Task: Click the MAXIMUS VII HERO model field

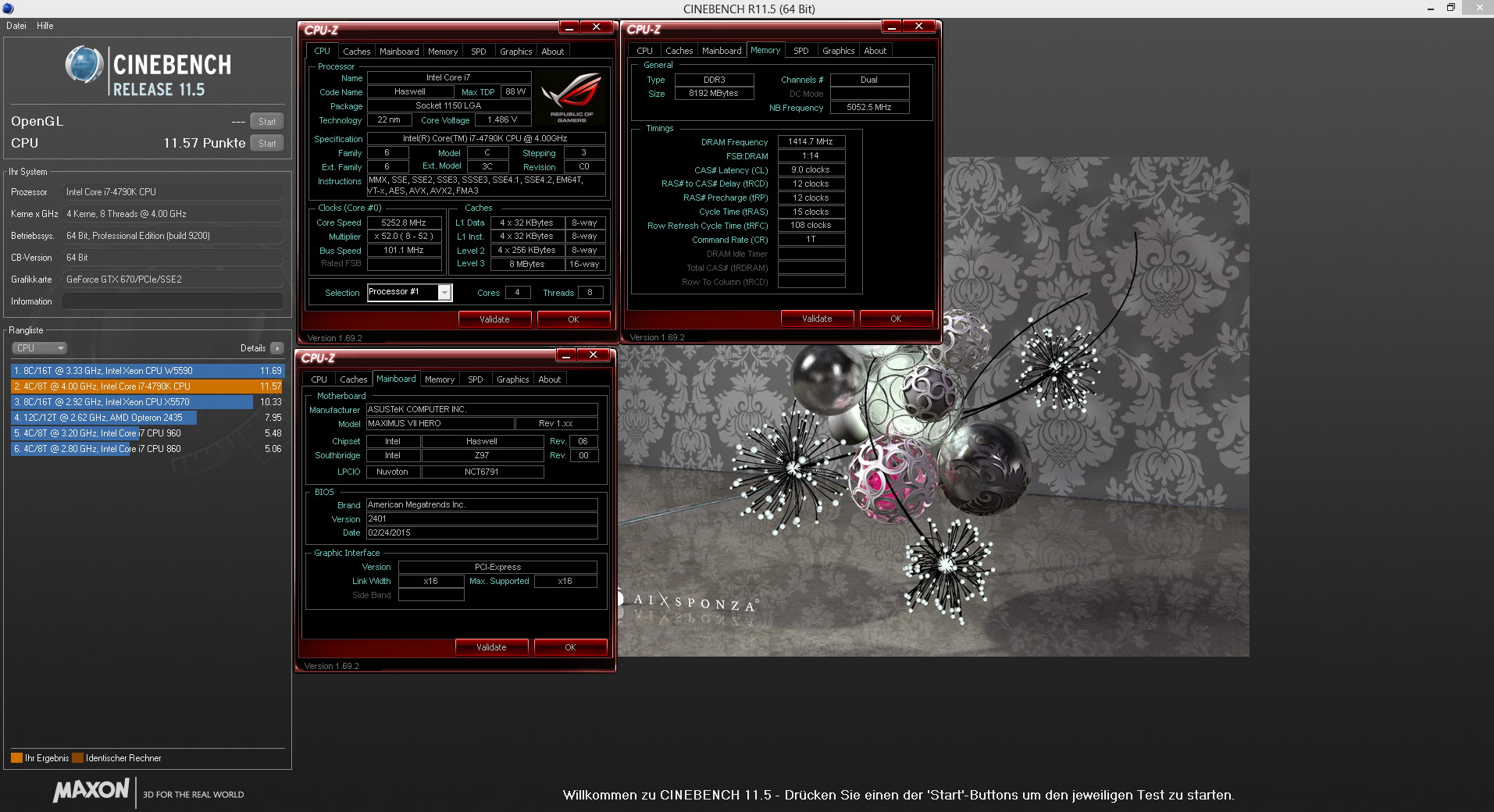Action: pos(440,423)
